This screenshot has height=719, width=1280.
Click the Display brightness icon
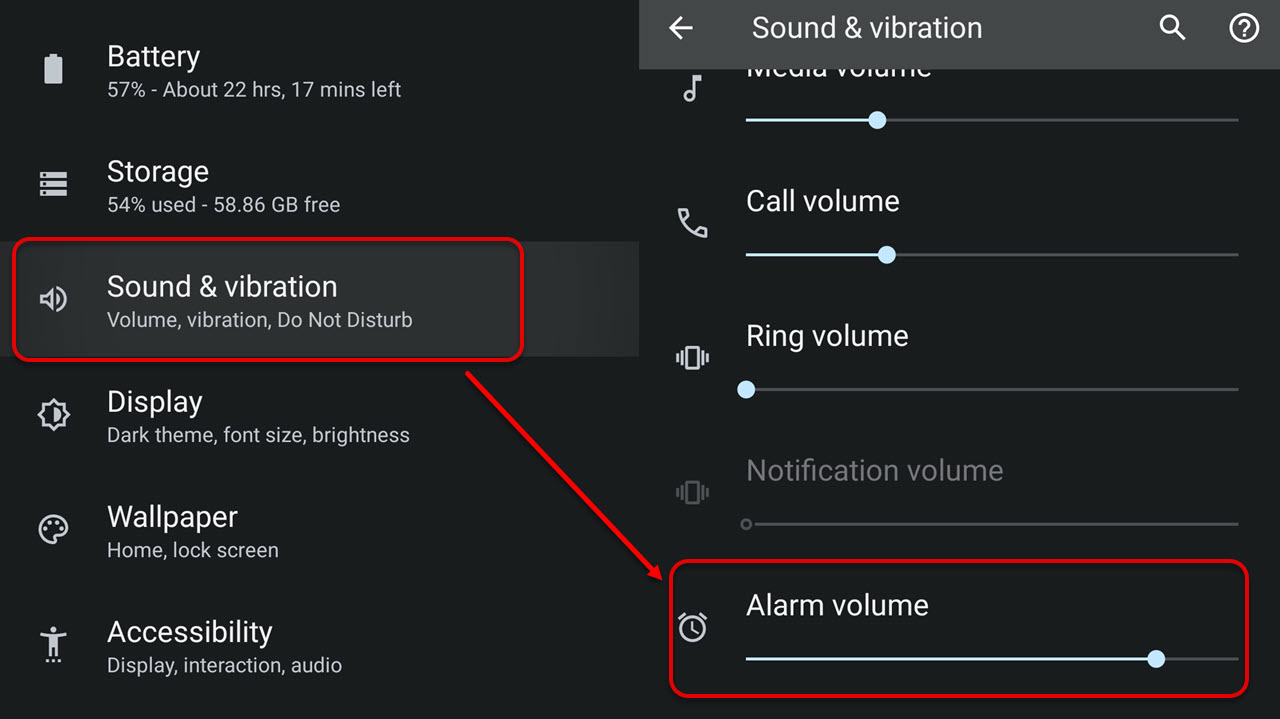coord(52,414)
